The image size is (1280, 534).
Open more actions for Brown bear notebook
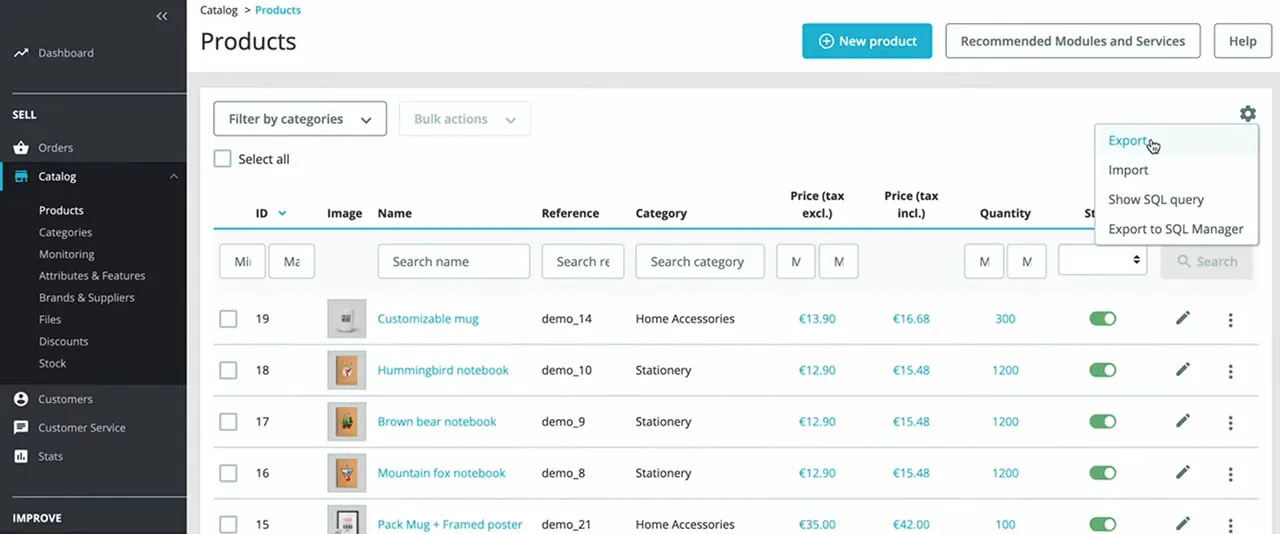[1230, 422]
